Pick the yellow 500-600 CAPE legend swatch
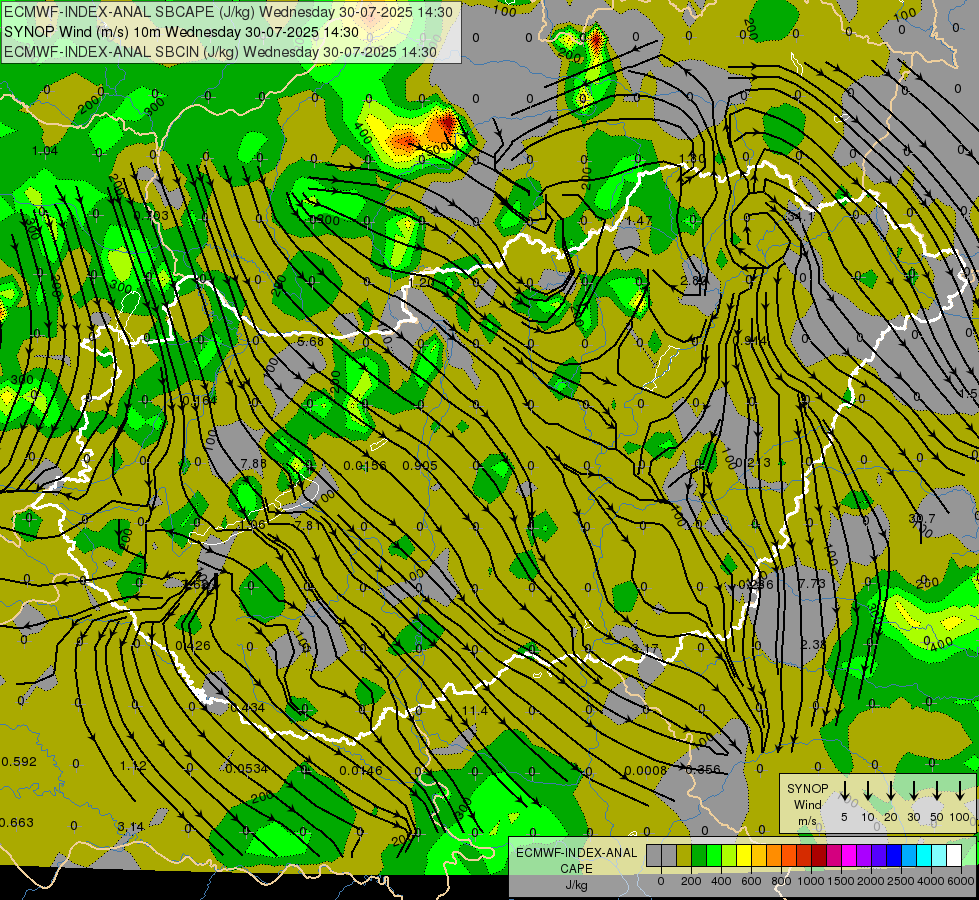This screenshot has height=900, width=979. click(x=744, y=856)
